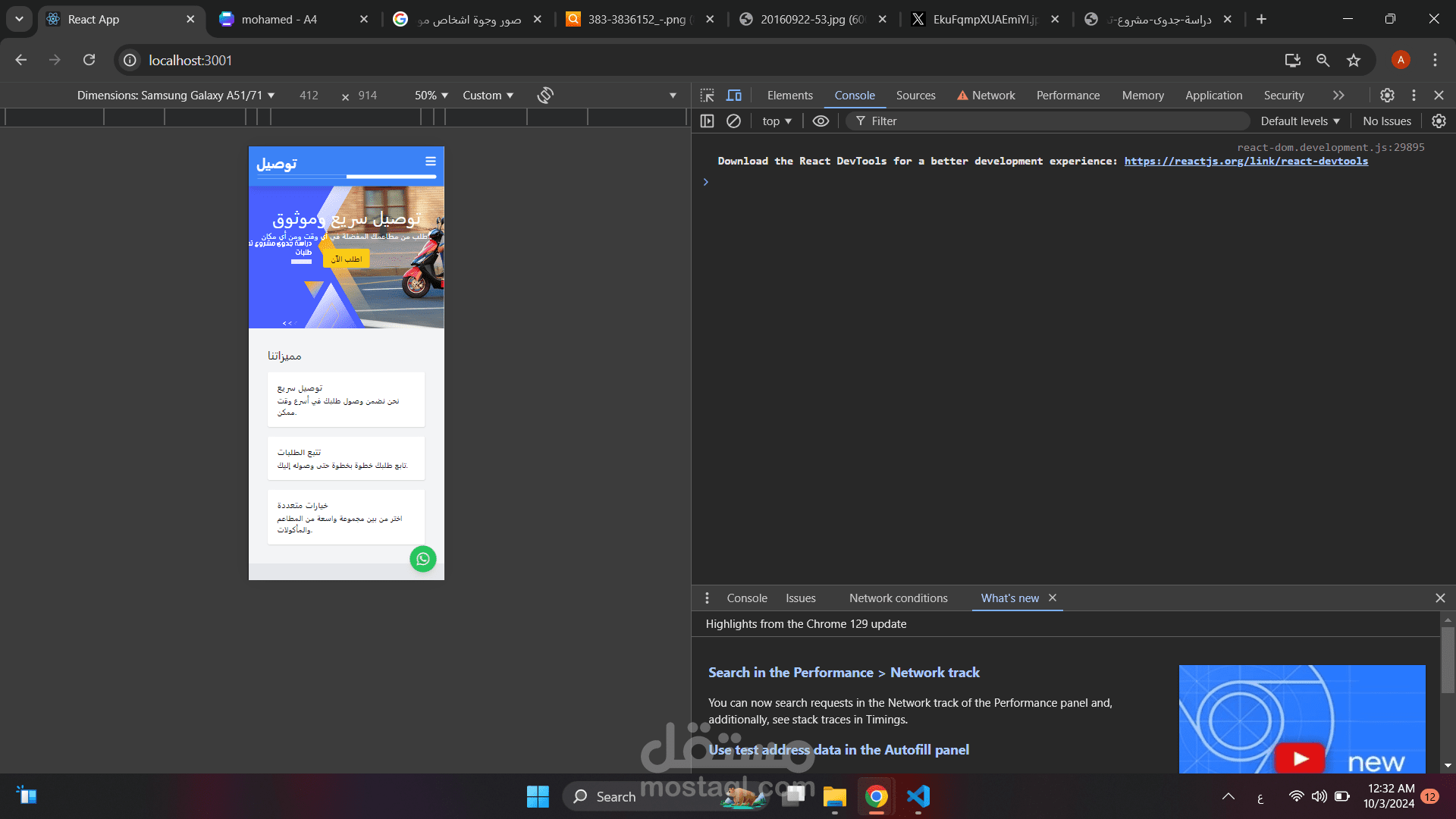Switch to the Sources tab

915,96
